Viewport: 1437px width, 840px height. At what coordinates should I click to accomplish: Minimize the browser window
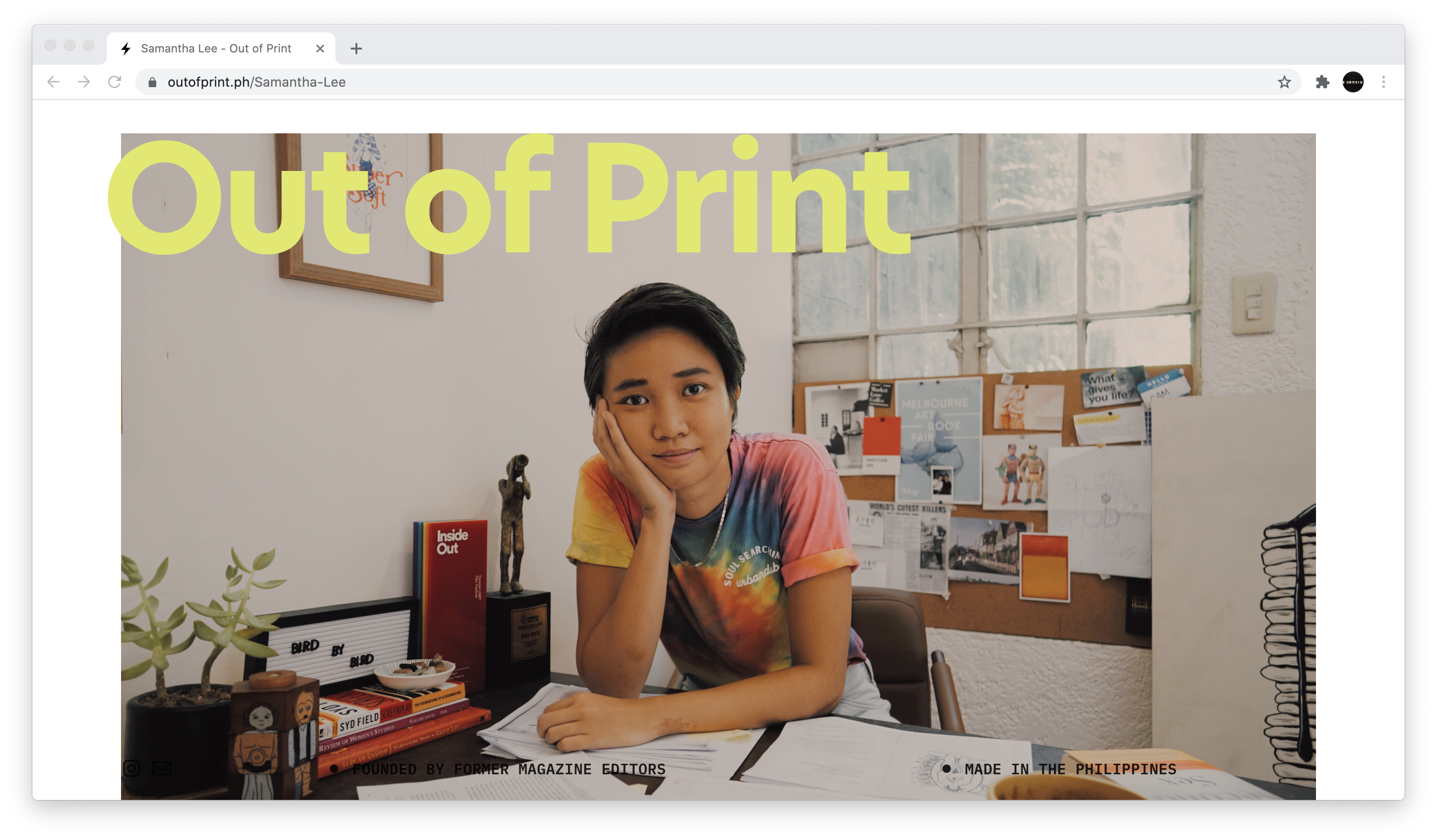coord(70,45)
